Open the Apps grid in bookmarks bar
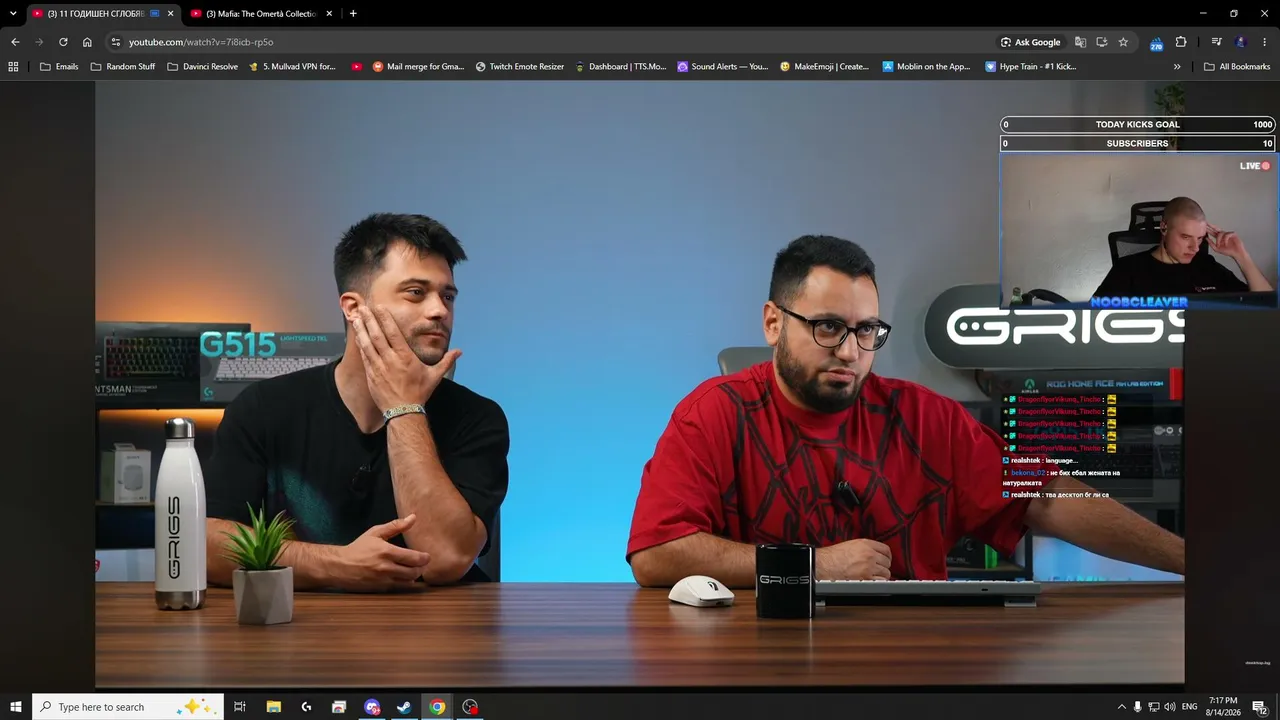This screenshot has height=720, width=1280. pyautogui.click(x=13, y=67)
